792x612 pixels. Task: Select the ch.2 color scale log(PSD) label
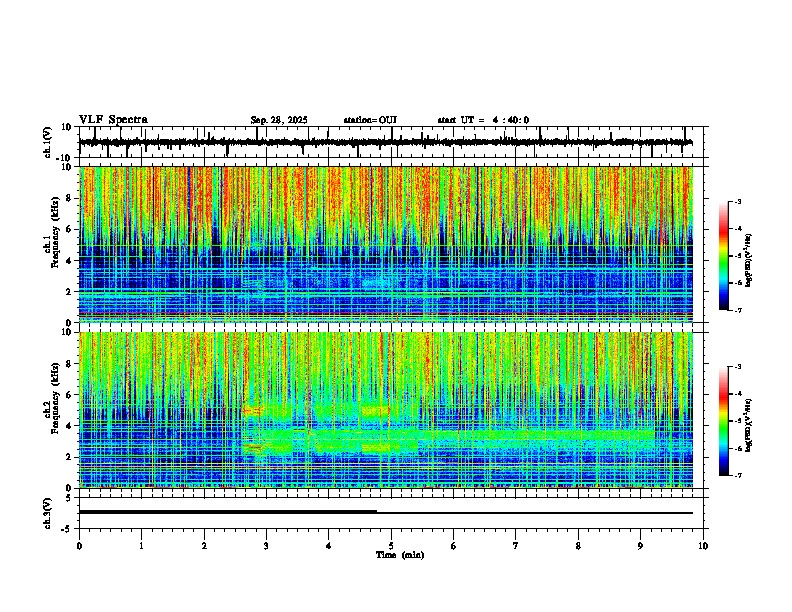coord(749,425)
